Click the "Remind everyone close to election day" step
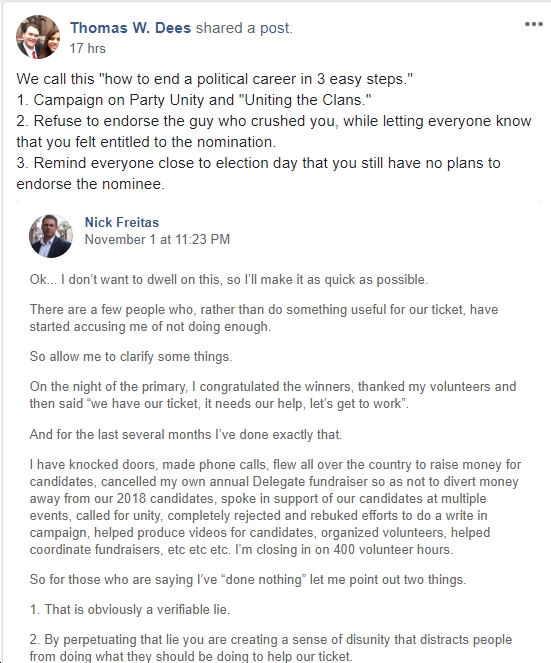 [258, 173]
